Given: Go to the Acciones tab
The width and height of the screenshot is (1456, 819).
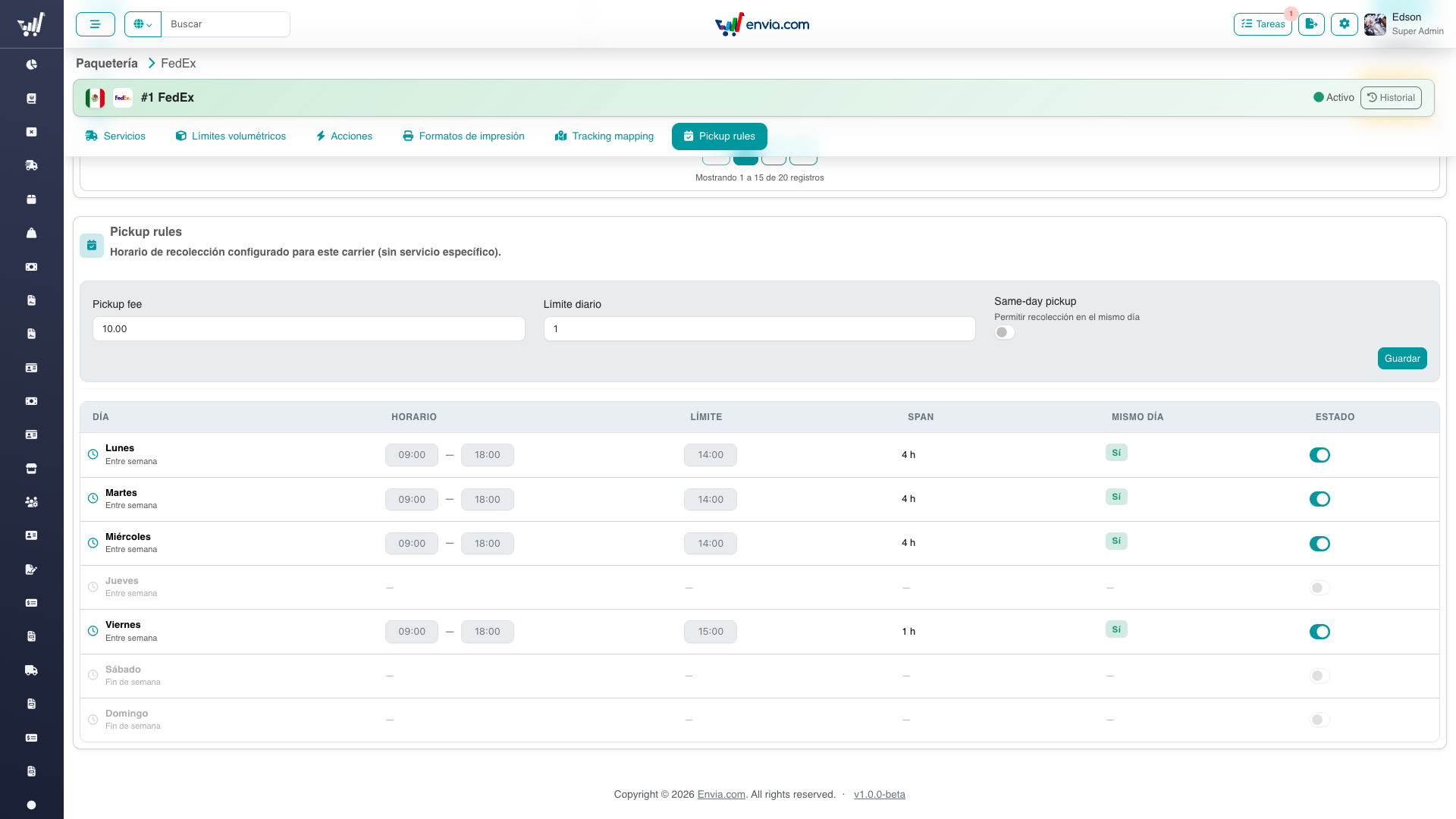Looking at the screenshot, I should (x=344, y=136).
